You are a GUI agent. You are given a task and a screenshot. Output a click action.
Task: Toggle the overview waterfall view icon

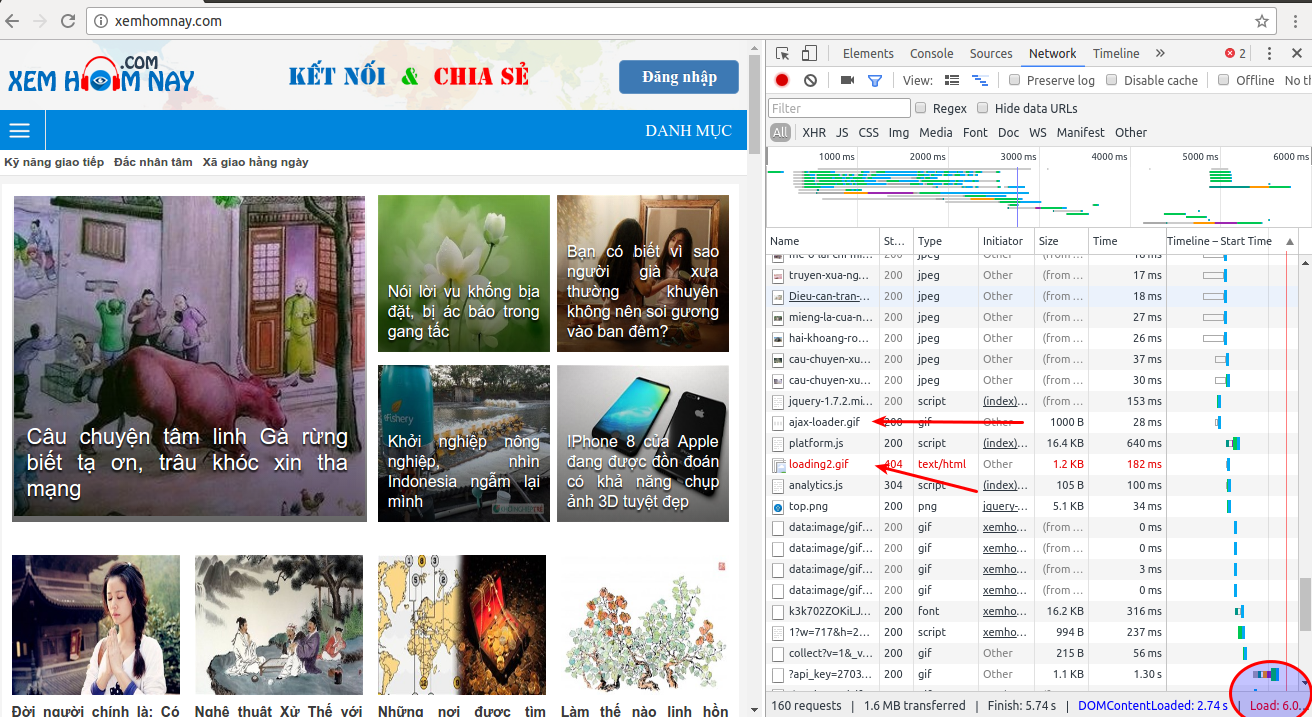pos(980,80)
